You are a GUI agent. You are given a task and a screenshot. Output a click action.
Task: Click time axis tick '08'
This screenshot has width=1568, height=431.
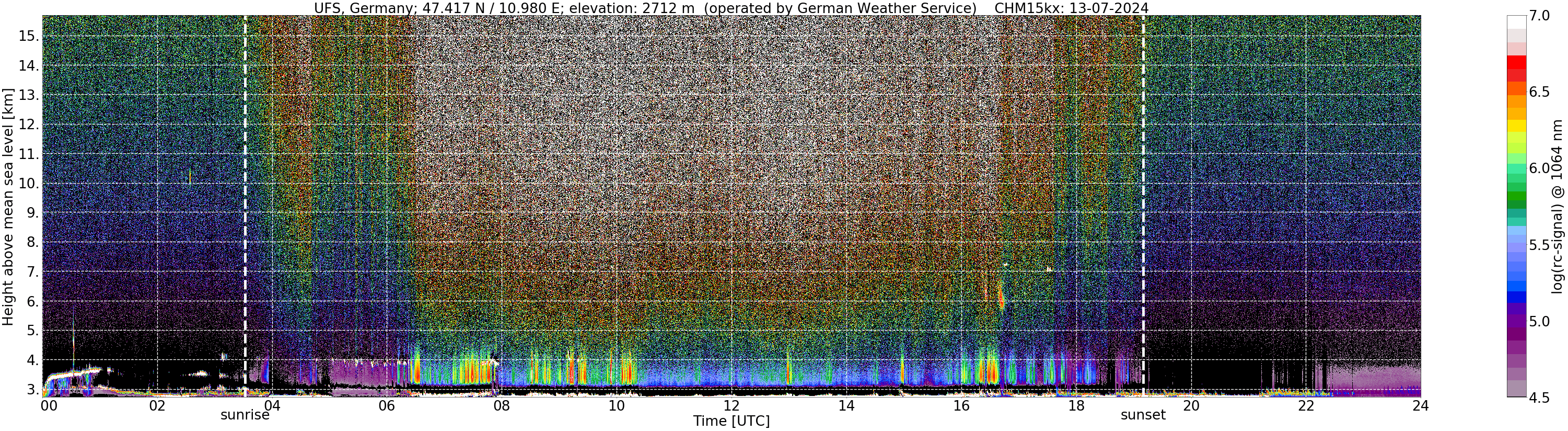click(x=502, y=405)
